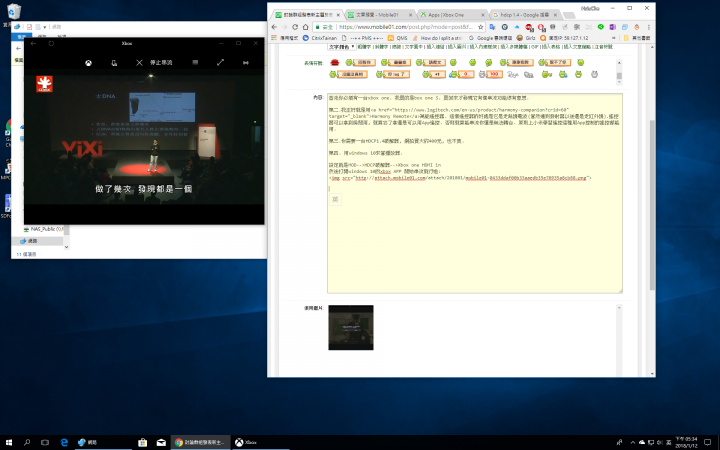Switch to the Xbox app taskbar button

259,442
